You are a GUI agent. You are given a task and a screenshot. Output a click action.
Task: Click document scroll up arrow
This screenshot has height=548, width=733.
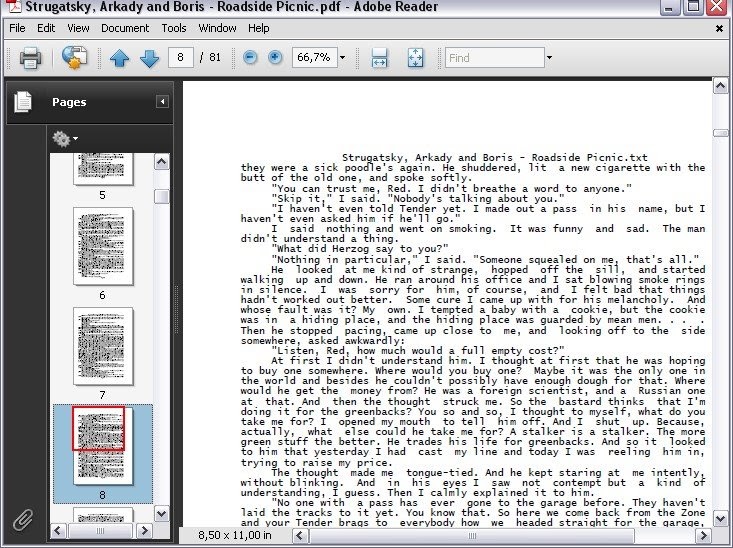point(720,86)
